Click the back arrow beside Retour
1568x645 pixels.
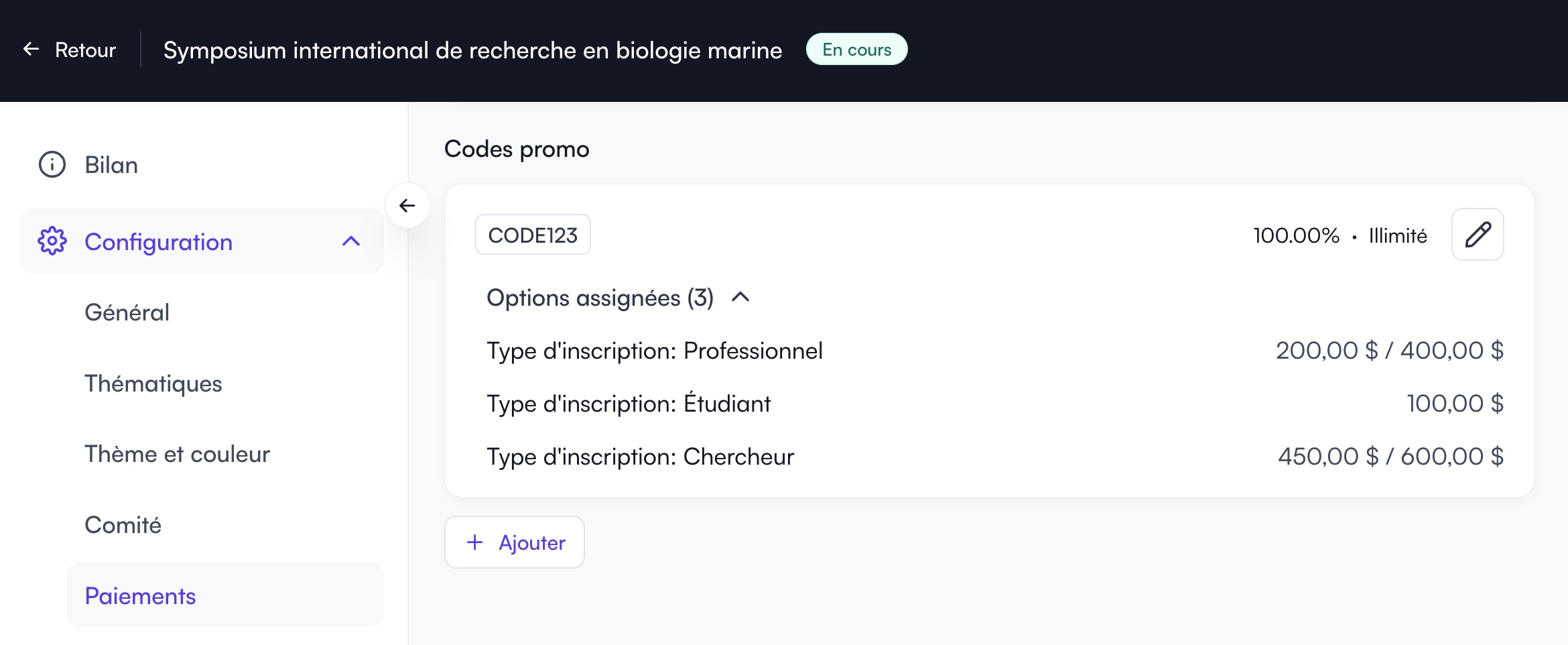30,49
